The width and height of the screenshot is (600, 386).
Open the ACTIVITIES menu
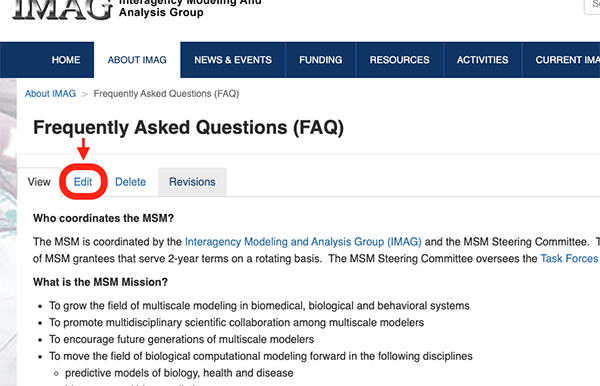(x=483, y=60)
